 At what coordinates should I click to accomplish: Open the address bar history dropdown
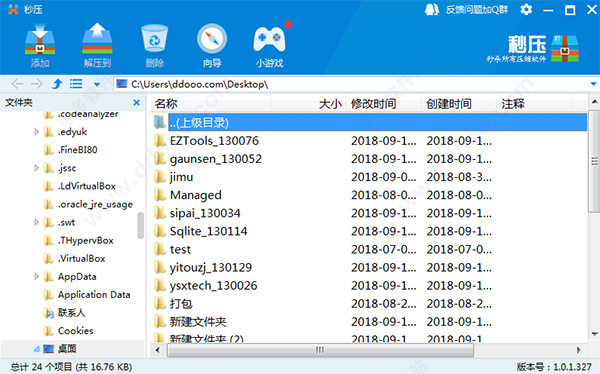(593, 84)
